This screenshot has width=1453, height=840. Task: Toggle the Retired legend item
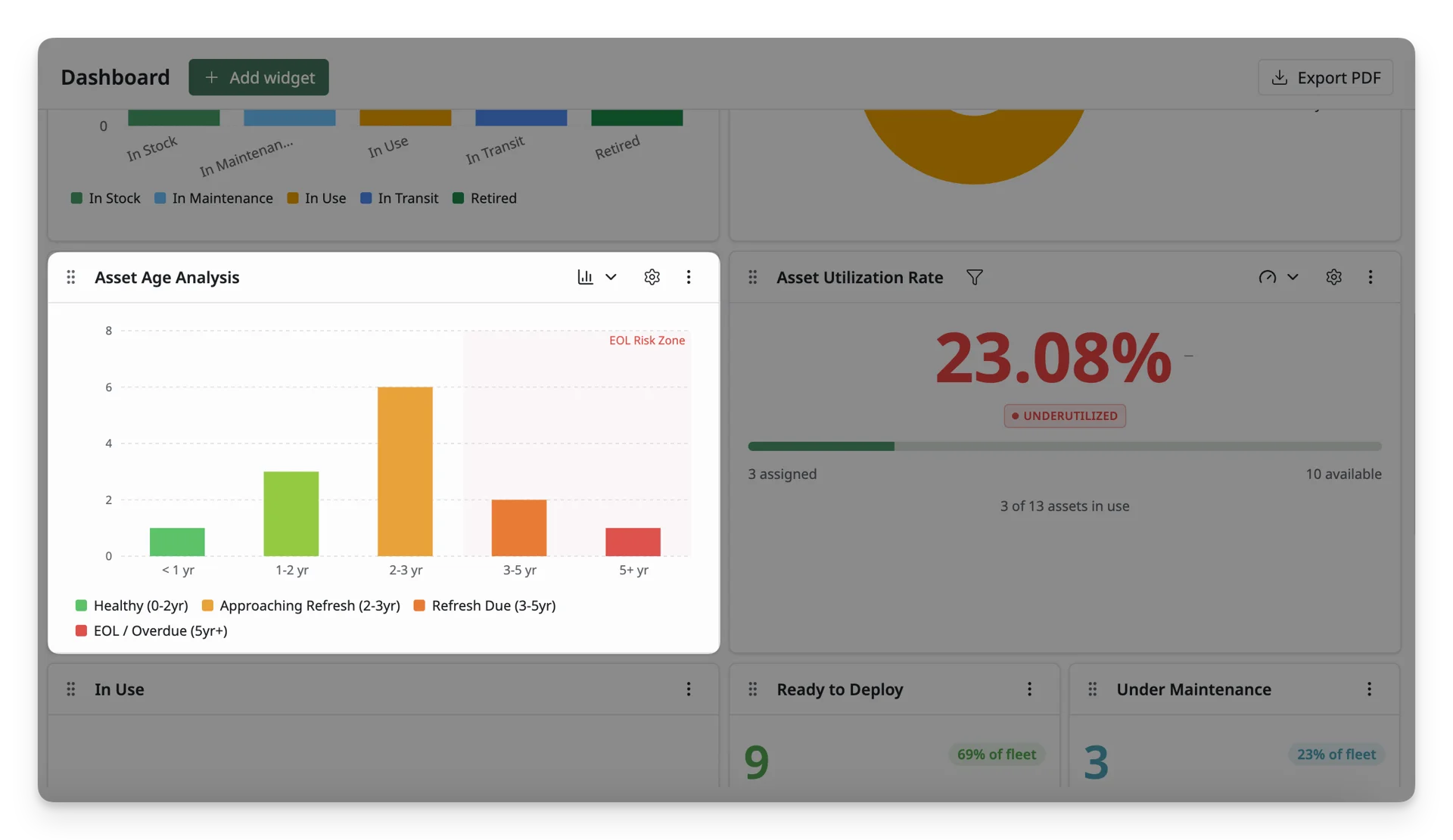click(x=484, y=198)
